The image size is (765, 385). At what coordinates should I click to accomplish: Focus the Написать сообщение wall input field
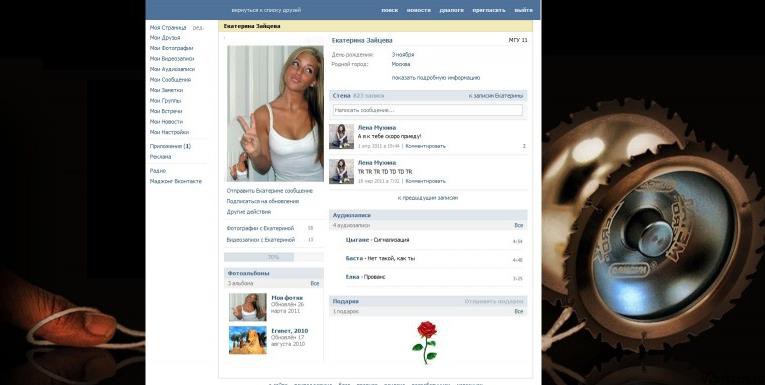[428, 110]
